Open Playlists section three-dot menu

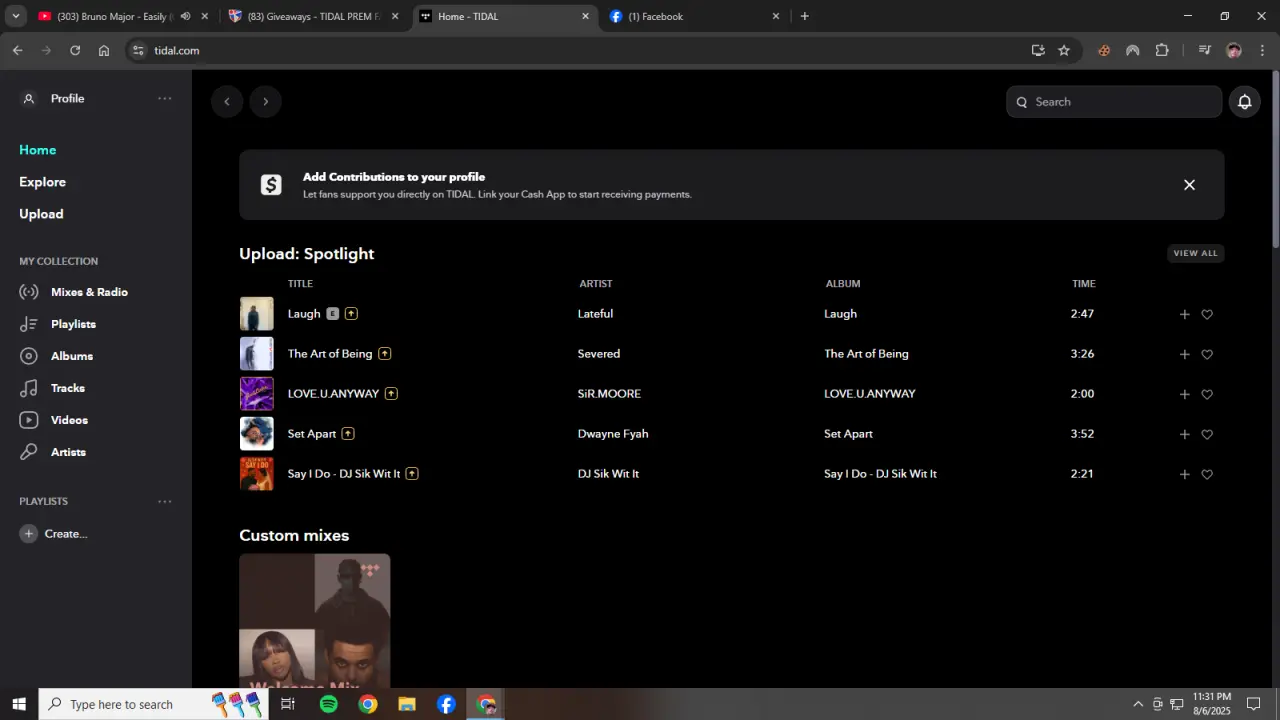coord(165,501)
